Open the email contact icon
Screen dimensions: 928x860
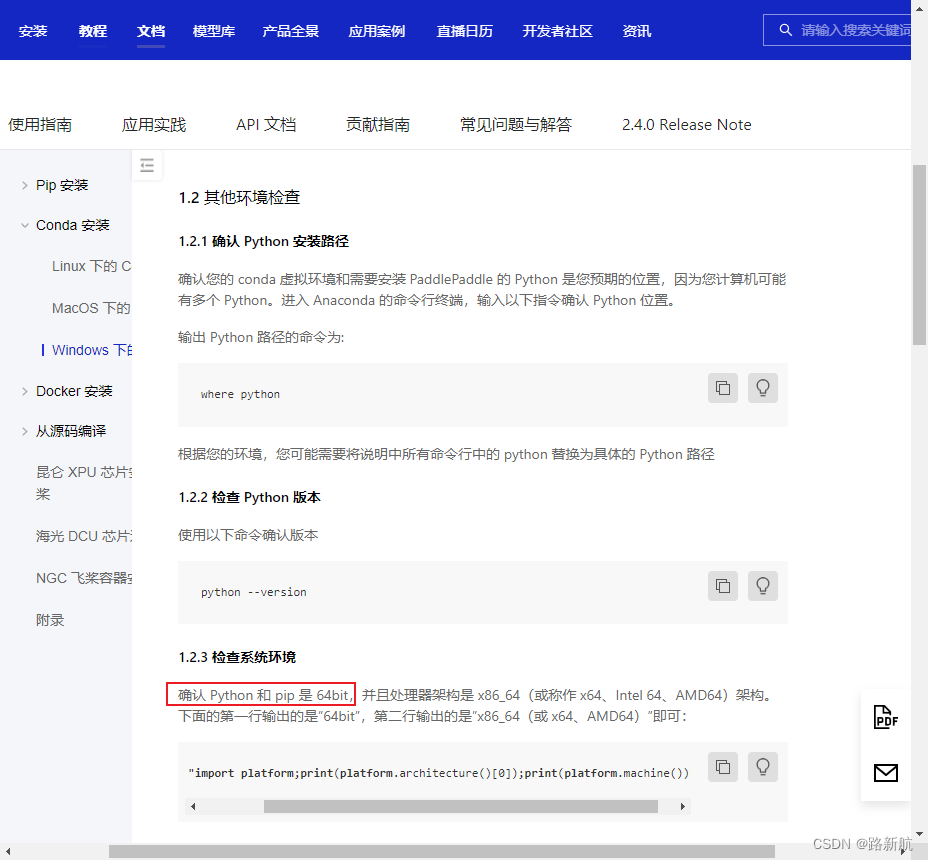(x=886, y=773)
